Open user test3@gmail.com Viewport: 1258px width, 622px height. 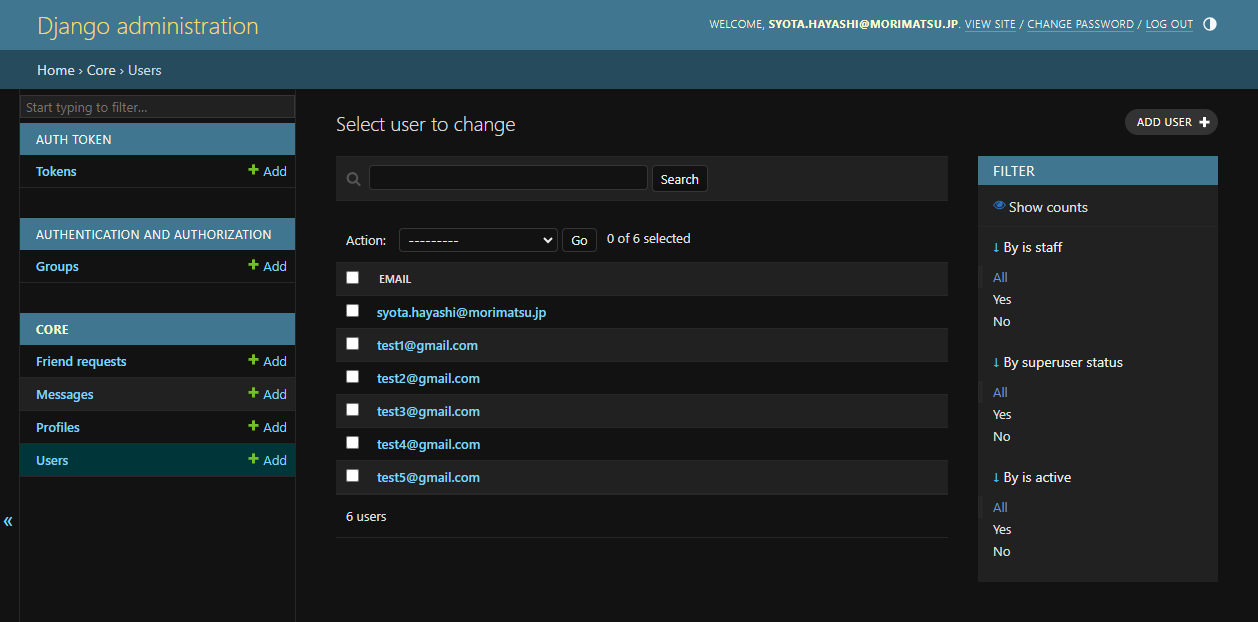pyautogui.click(x=428, y=411)
